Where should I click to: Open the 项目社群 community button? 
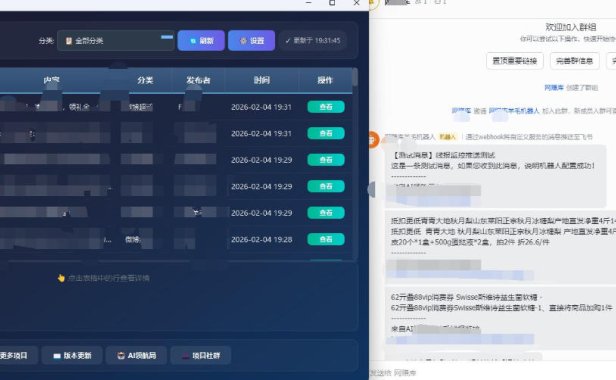201,356
